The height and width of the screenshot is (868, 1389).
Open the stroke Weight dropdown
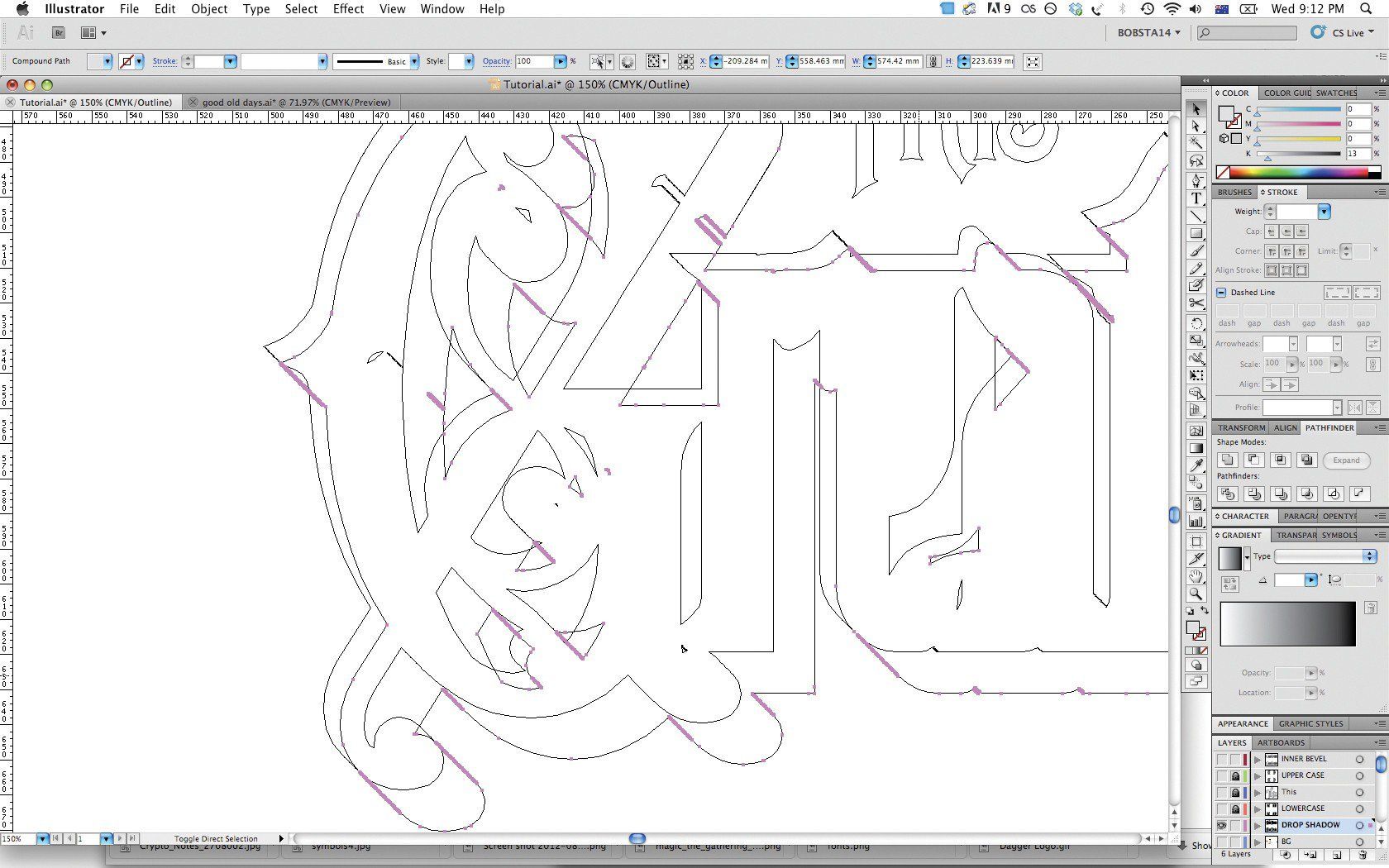(x=1324, y=212)
